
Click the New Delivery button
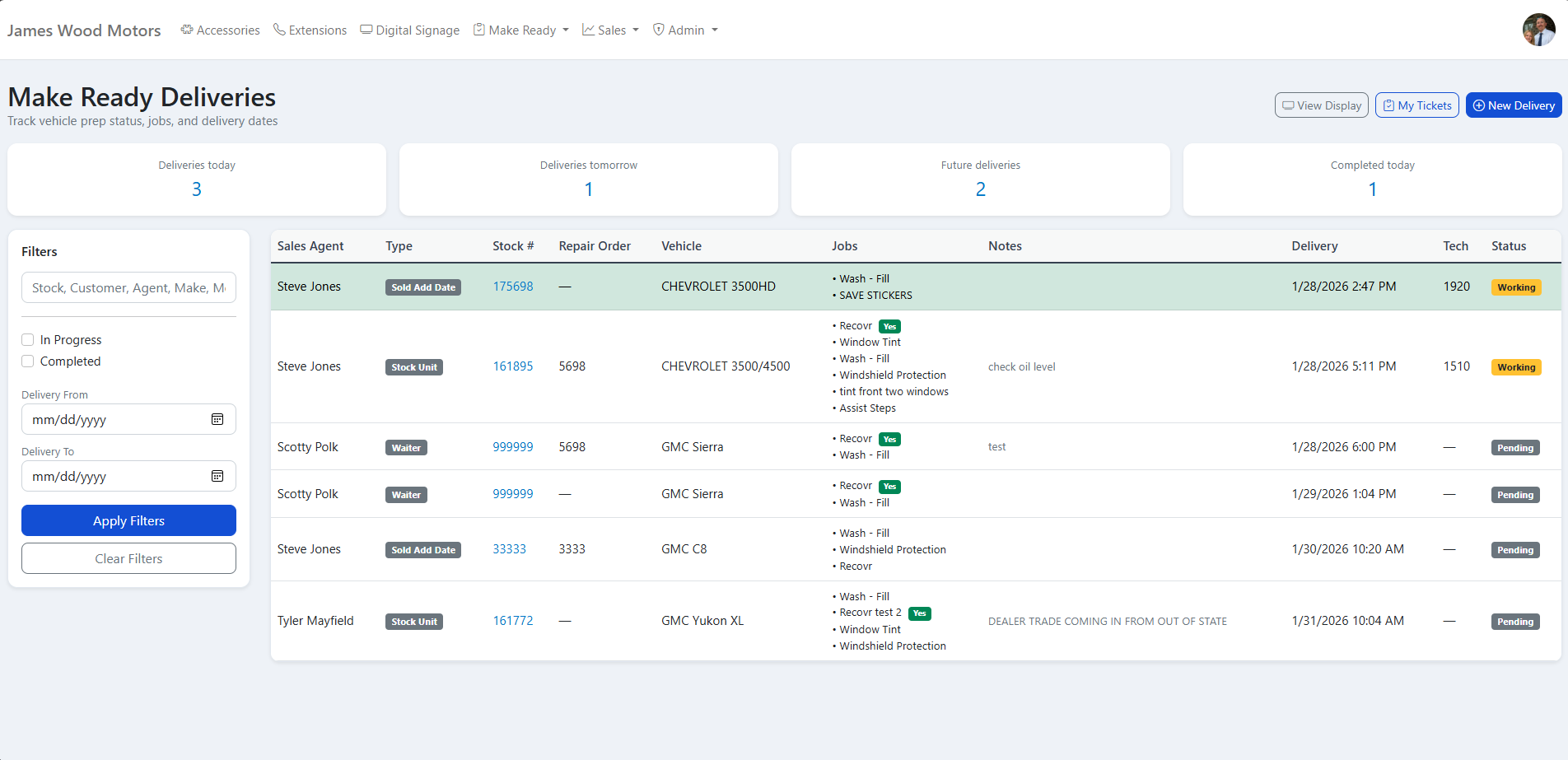1513,105
